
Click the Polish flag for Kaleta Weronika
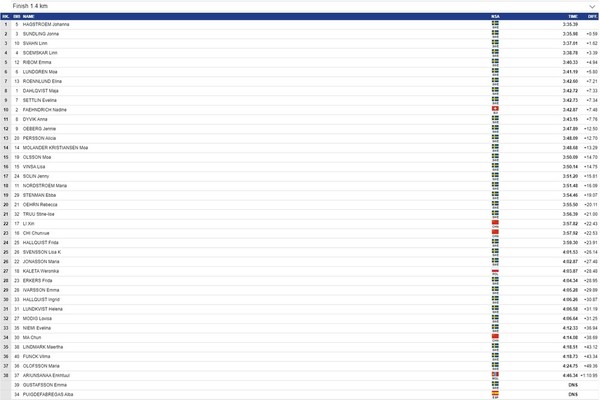495,270
